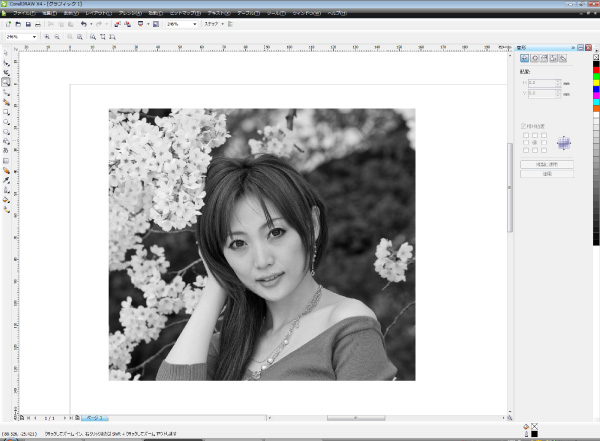Click the Apply button in the docker
This screenshot has height=441, width=600.
point(547,174)
